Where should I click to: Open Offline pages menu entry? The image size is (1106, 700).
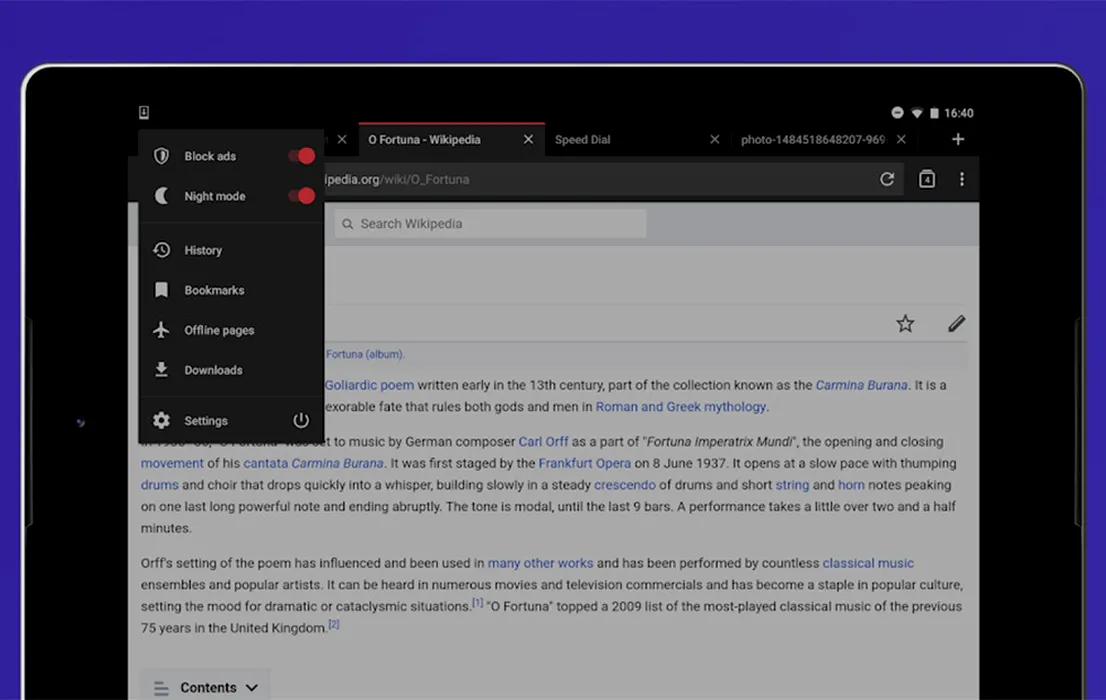click(231, 330)
